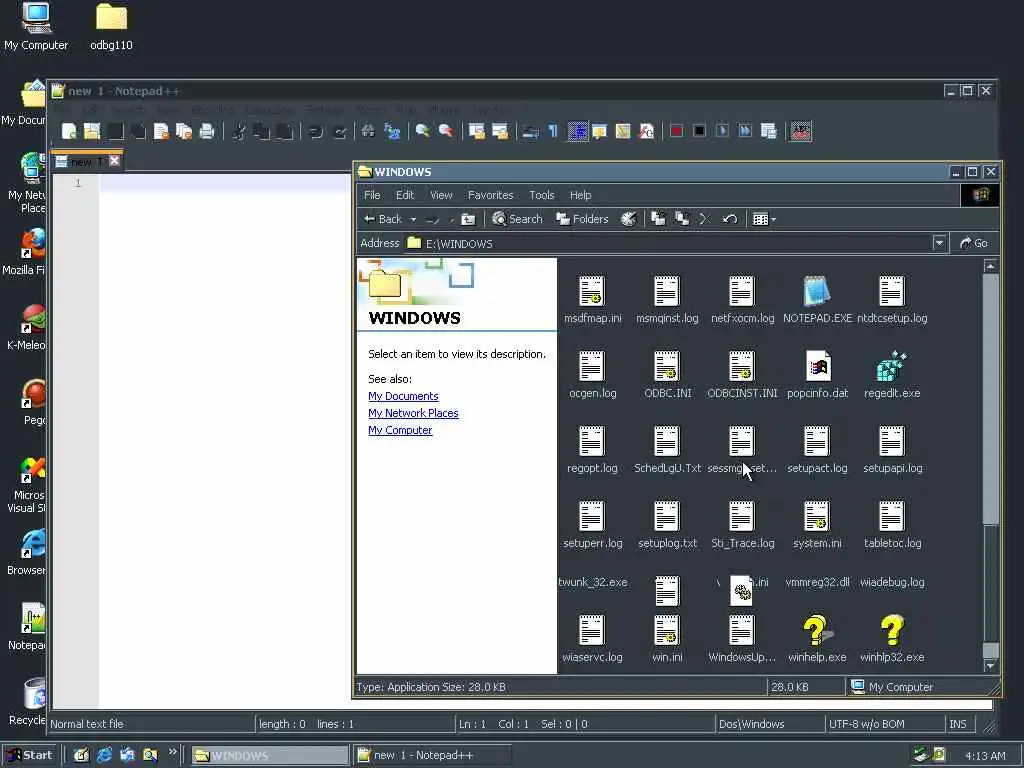The height and width of the screenshot is (768, 1024).
Task: Click scroll-up arrow in Explorer file list
Action: click(991, 266)
